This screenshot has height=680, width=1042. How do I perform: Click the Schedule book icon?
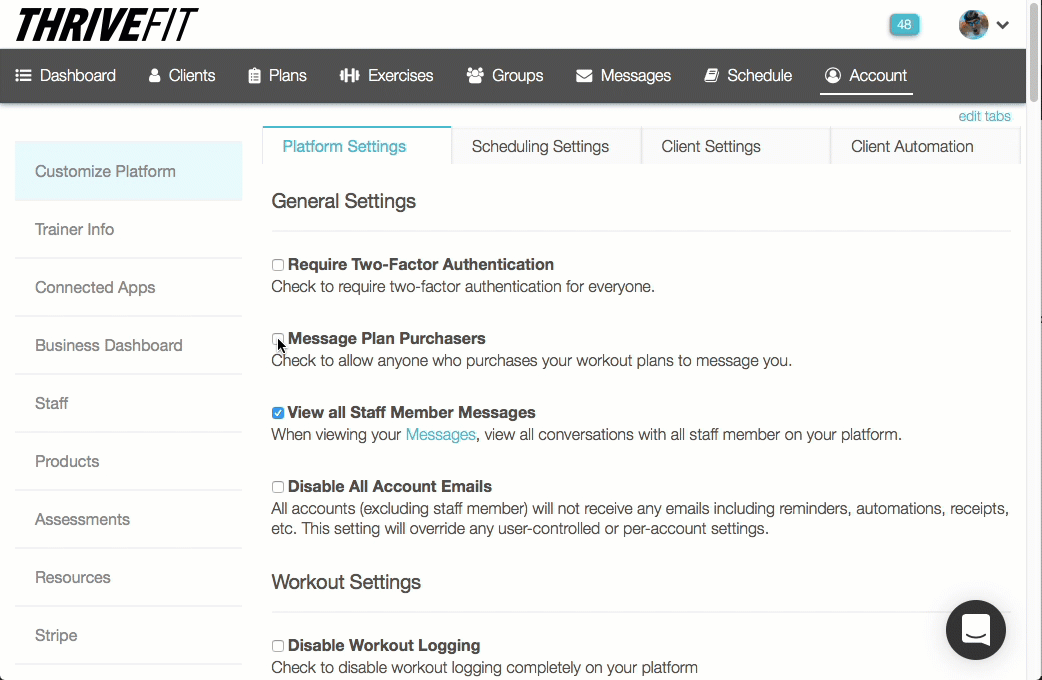pos(712,76)
